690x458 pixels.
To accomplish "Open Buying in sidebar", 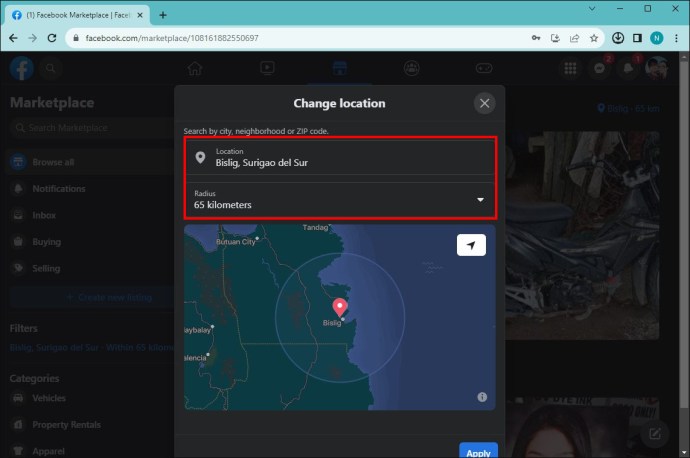I will (90, 242).
